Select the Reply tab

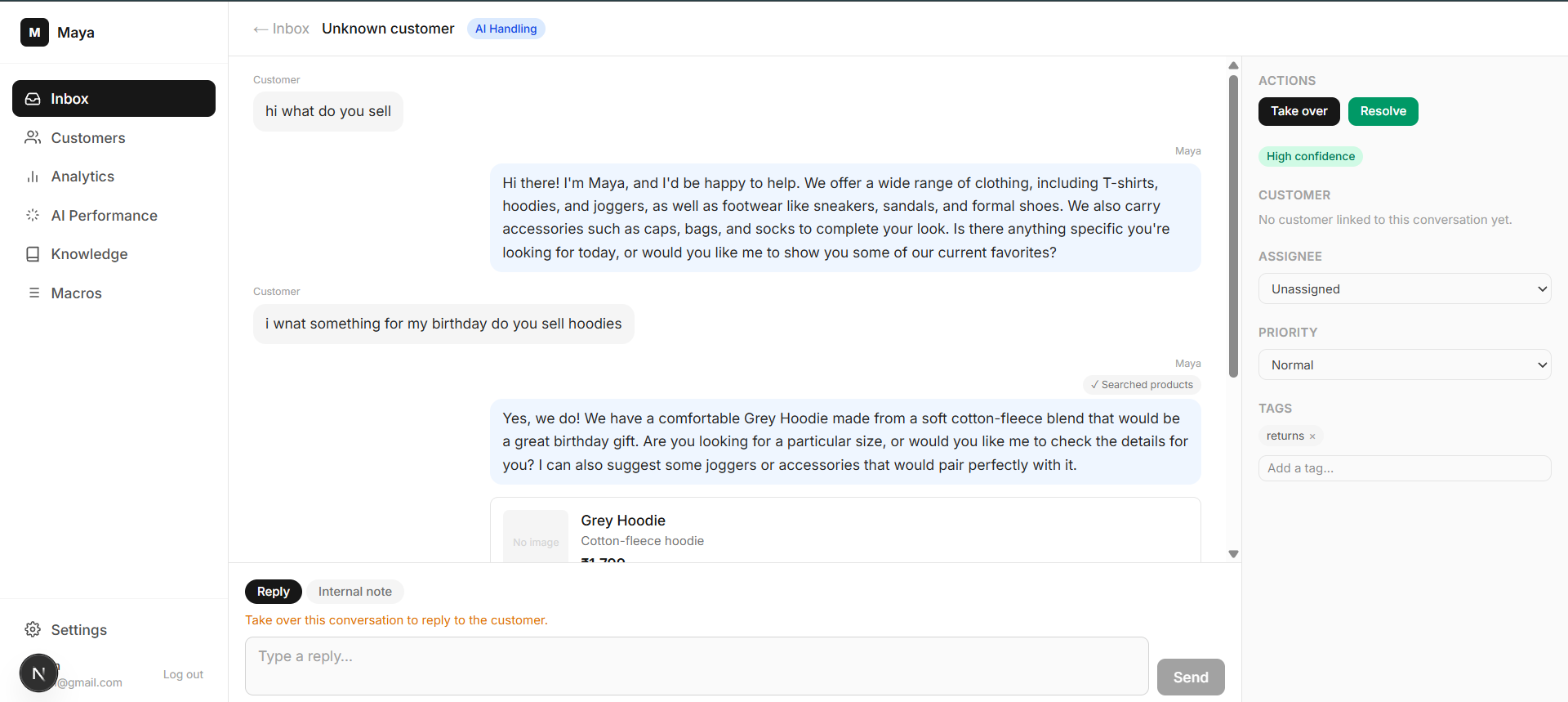[274, 592]
